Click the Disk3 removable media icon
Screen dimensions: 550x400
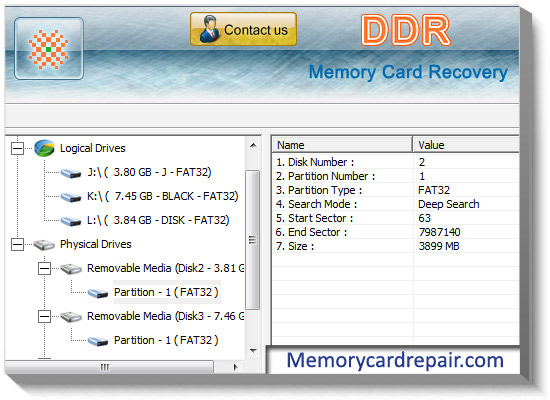[x=71, y=317]
